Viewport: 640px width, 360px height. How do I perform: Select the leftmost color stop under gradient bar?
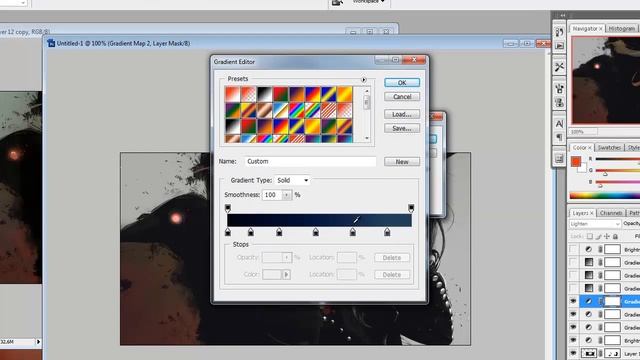228,232
